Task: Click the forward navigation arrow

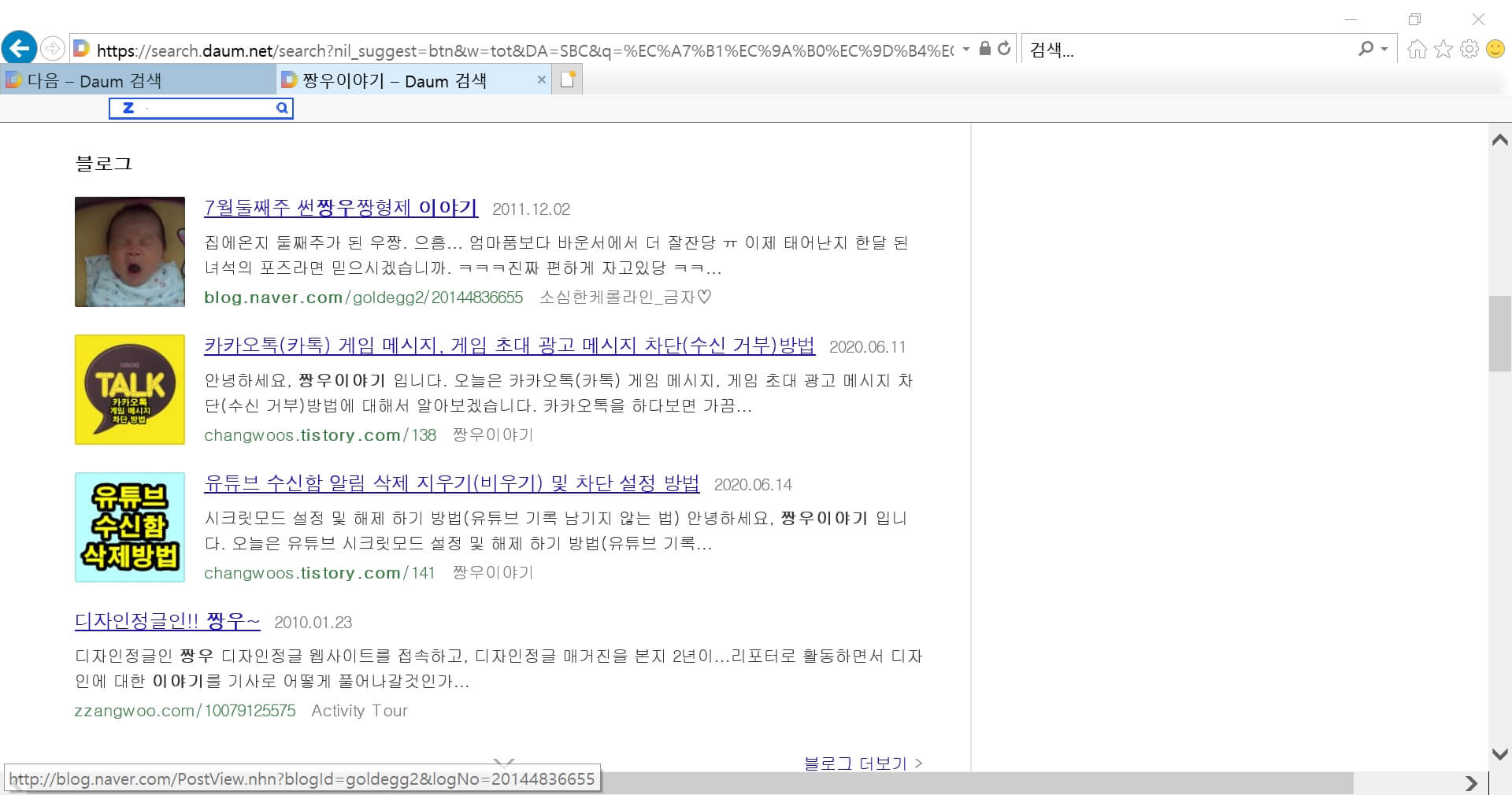Action: pyautogui.click(x=52, y=49)
